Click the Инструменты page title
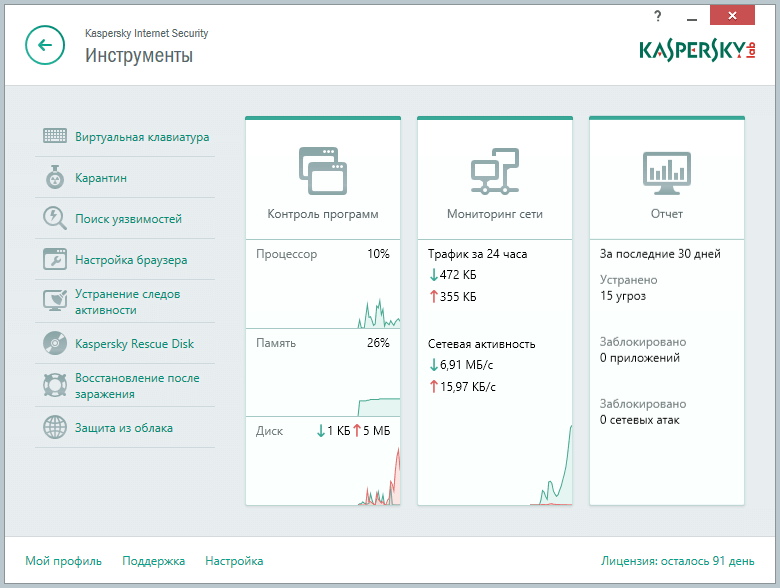The width and height of the screenshot is (780, 588). point(139,55)
